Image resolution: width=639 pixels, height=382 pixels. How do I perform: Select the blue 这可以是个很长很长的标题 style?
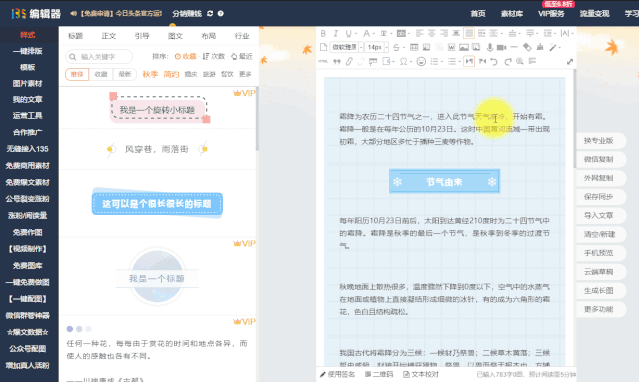(x=157, y=203)
